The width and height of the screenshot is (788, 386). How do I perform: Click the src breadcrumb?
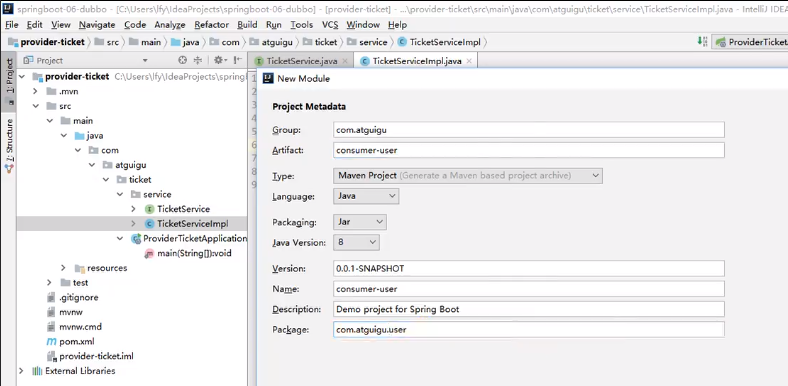107,42
